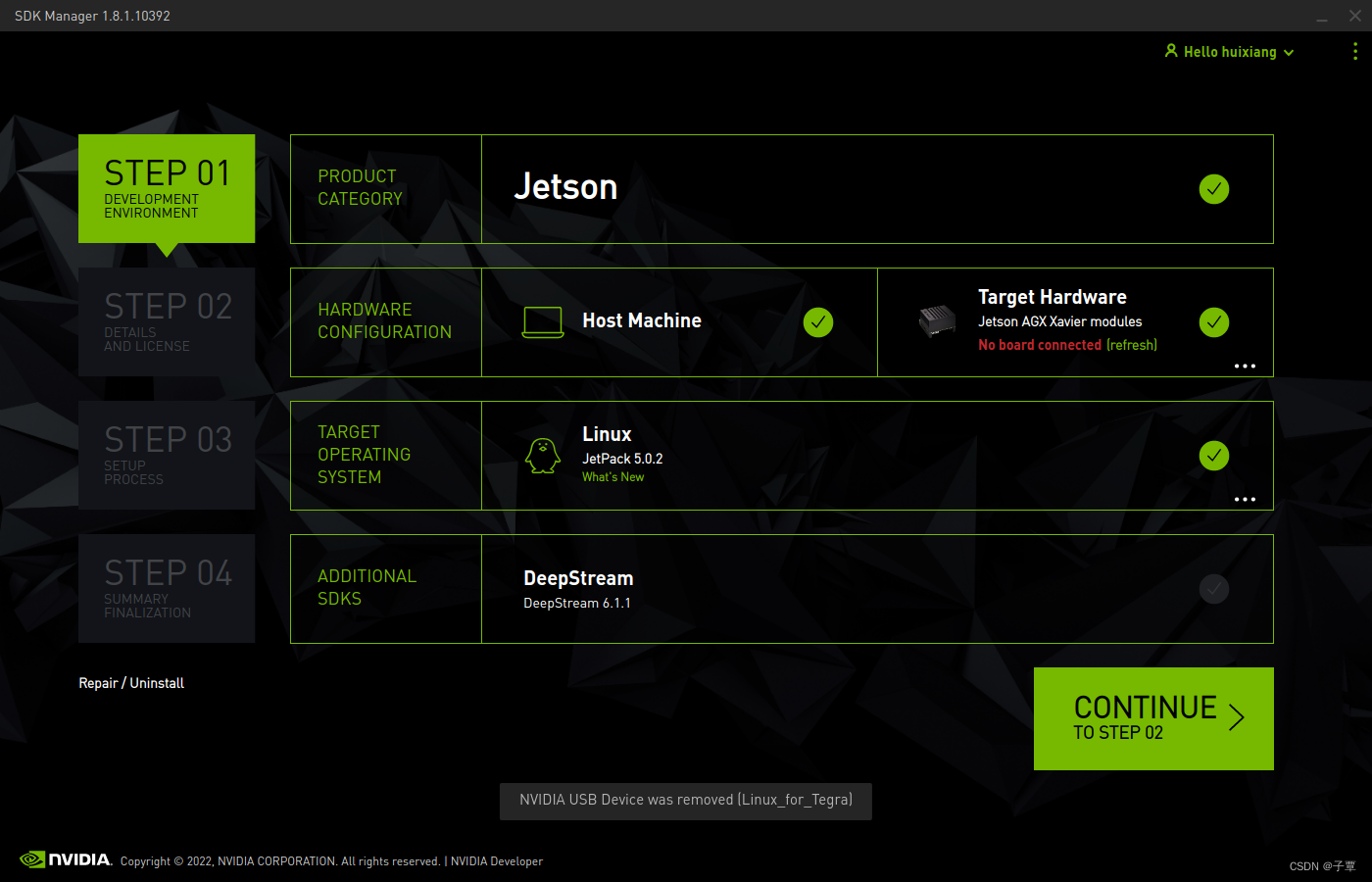This screenshot has height=882, width=1372.
Task: Click the JetPack 5.0.2 version text
Action: pyautogui.click(x=622, y=459)
